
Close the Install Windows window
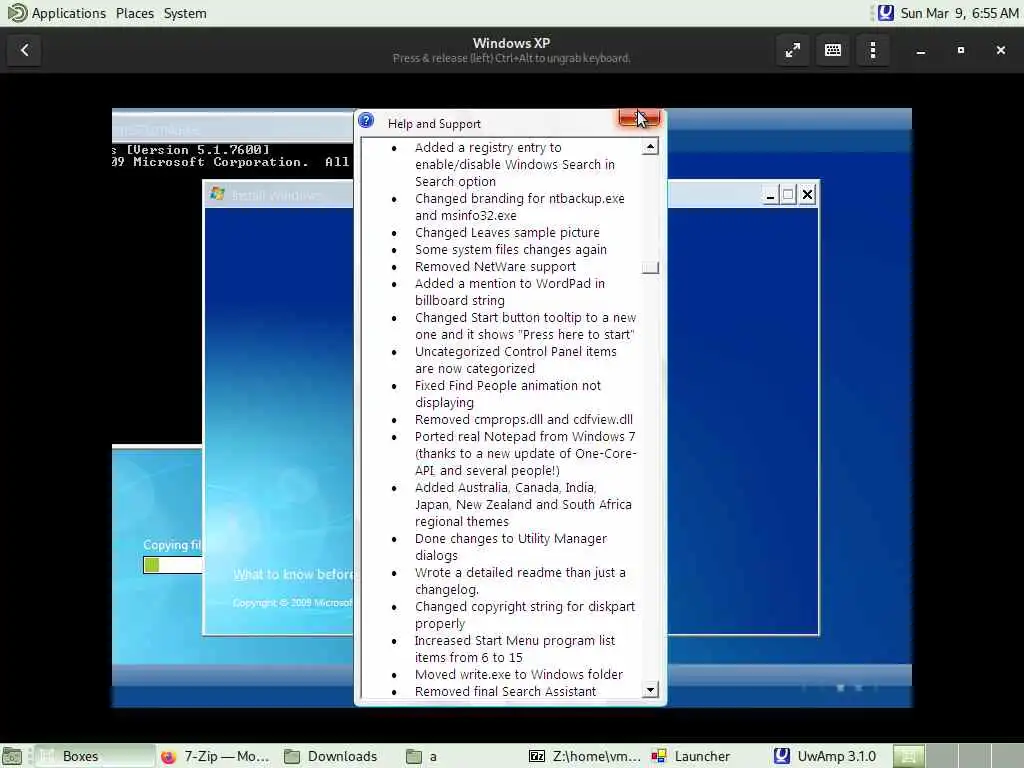(x=807, y=195)
